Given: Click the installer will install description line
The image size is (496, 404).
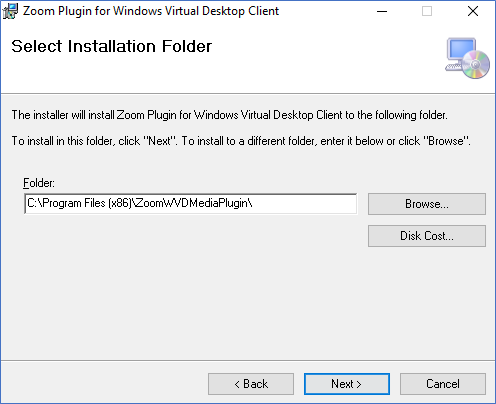Looking at the screenshot, I should [230, 115].
